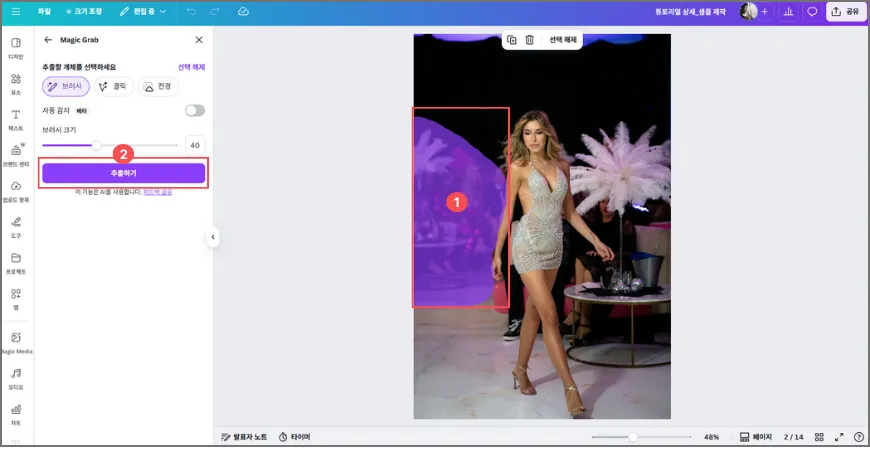Open the 디자인 (Design) sidebar tab
Screen dimensions: 870x451
tap(16, 49)
